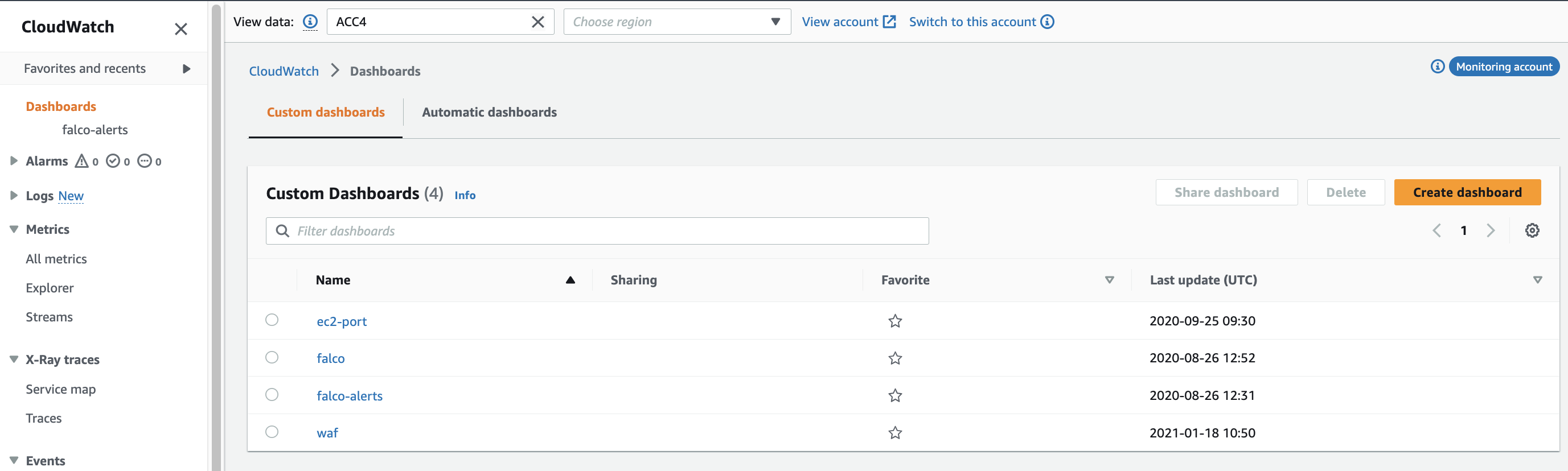Click the View data info icon
Screen dimensions: 1568x471
pyautogui.click(x=310, y=22)
